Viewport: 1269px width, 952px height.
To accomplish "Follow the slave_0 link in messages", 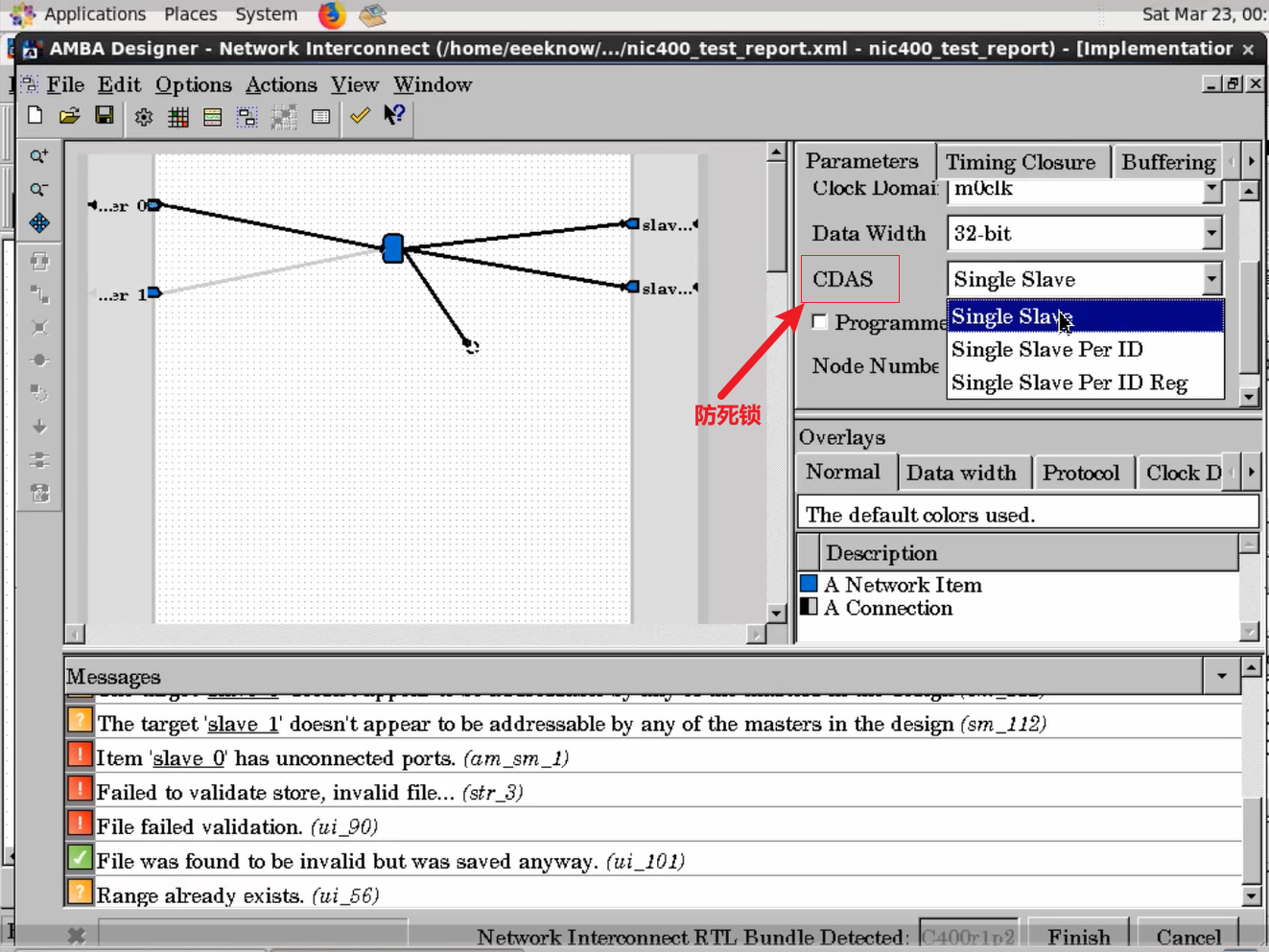I will point(189,758).
